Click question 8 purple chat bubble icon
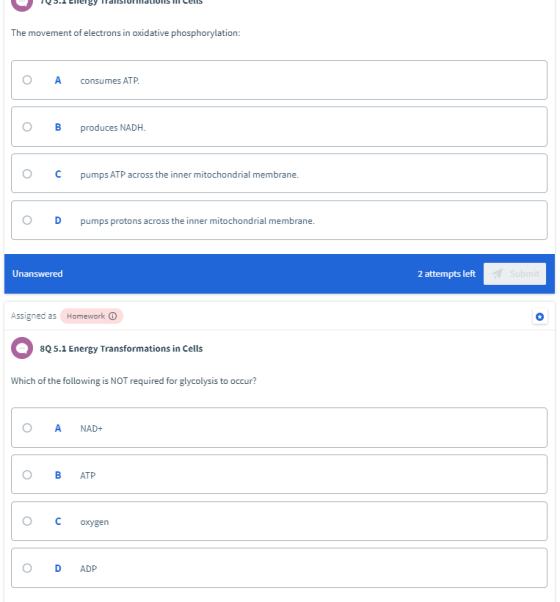Image resolution: width=560 pixels, height=602 pixels. pyautogui.click(x=22, y=348)
